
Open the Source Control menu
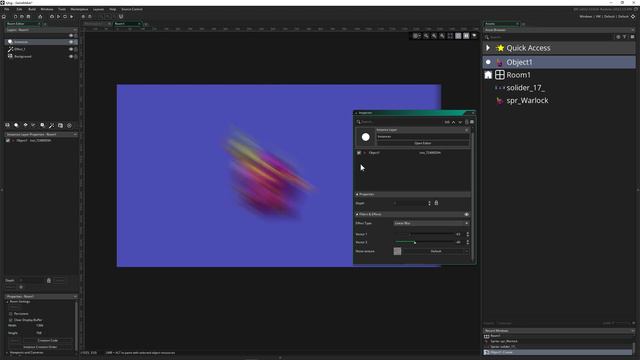click(132, 9)
